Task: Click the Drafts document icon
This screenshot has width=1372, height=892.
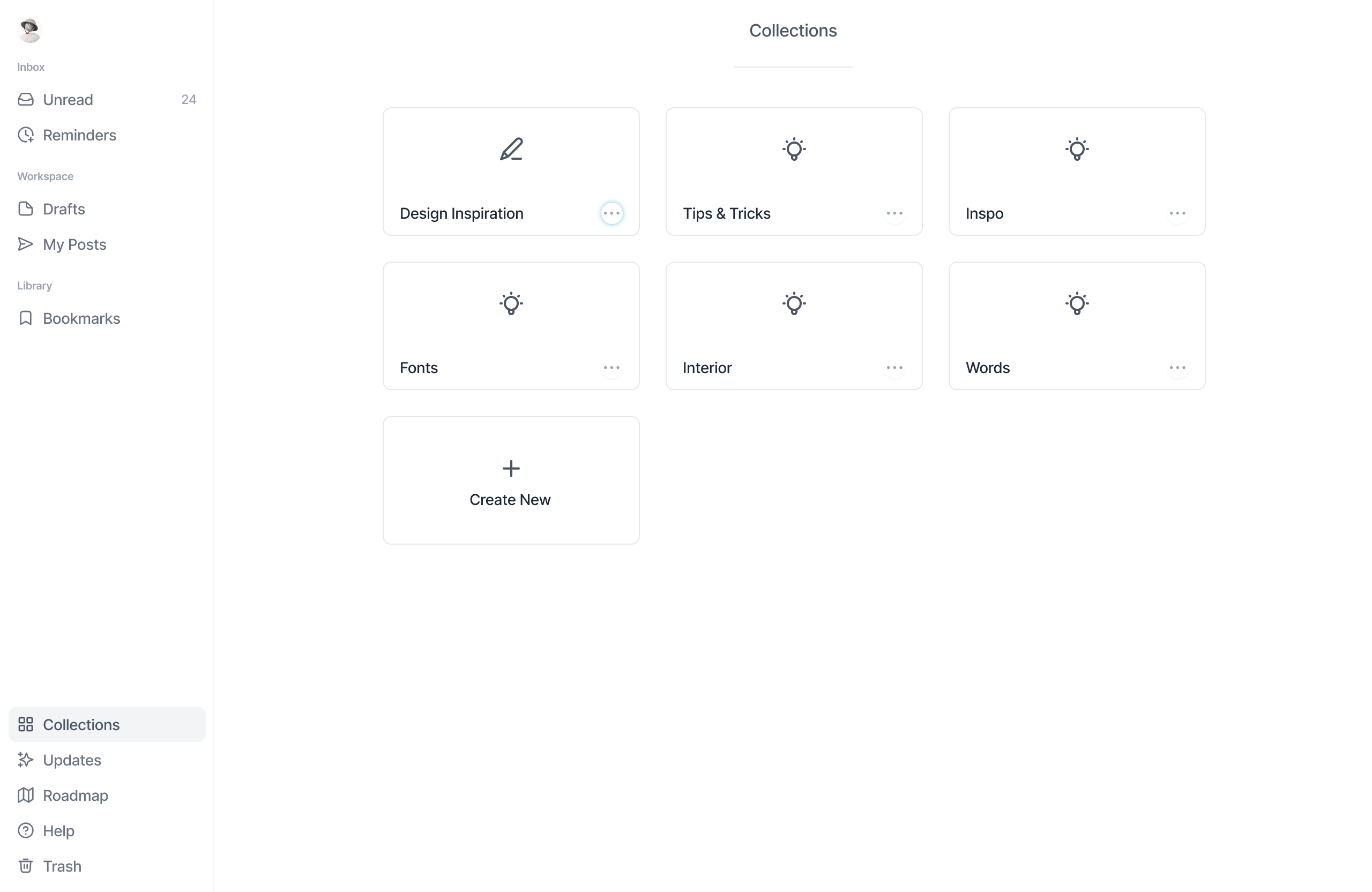Action: (26, 208)
